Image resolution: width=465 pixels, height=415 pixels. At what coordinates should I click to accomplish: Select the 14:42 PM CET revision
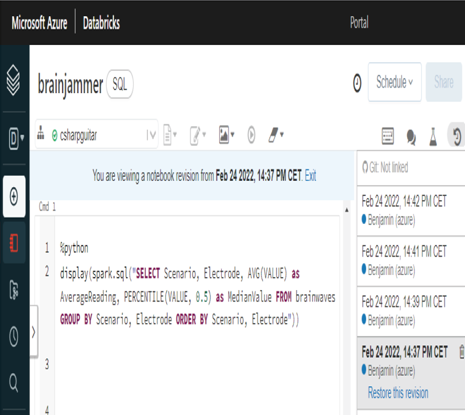pos(411,211)
